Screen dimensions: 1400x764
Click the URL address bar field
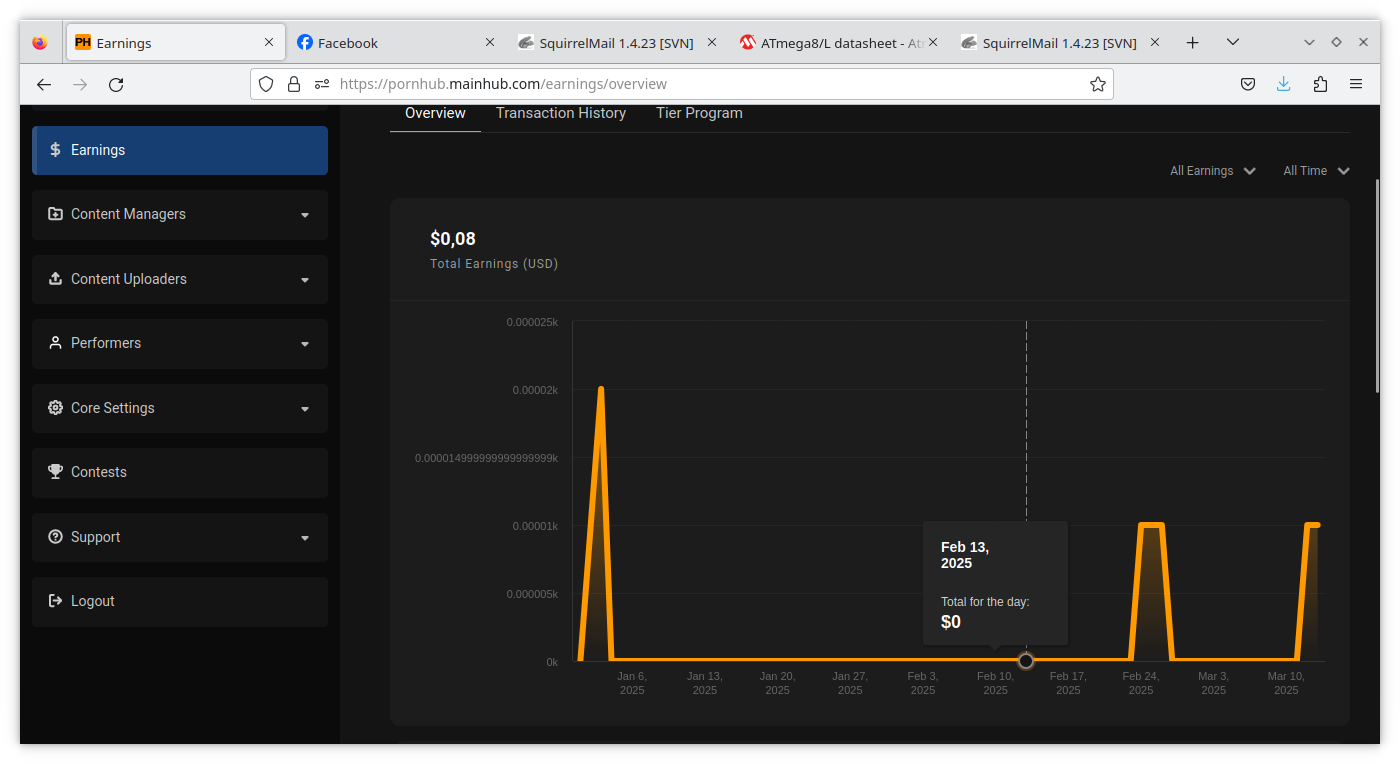pyautogui.click(x=700, y=85)
